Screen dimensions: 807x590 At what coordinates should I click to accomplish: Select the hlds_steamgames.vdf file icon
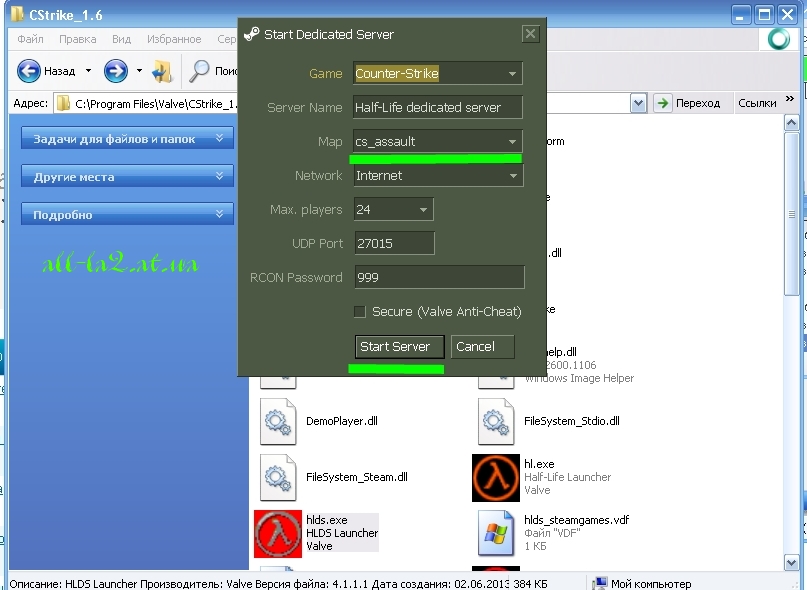tap(496, 533)
